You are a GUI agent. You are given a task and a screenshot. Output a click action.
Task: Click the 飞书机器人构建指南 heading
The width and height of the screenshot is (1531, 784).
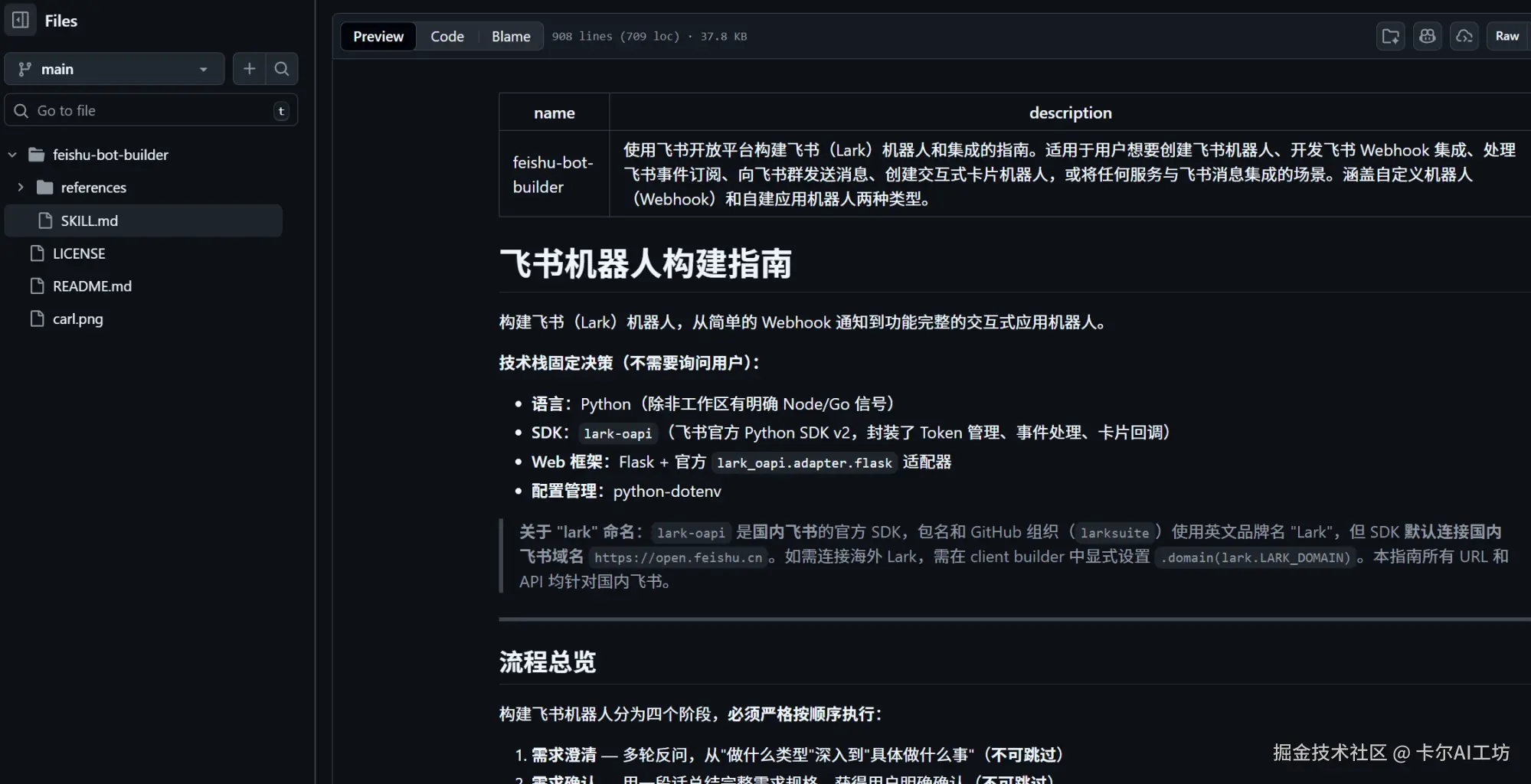[646, 263]
